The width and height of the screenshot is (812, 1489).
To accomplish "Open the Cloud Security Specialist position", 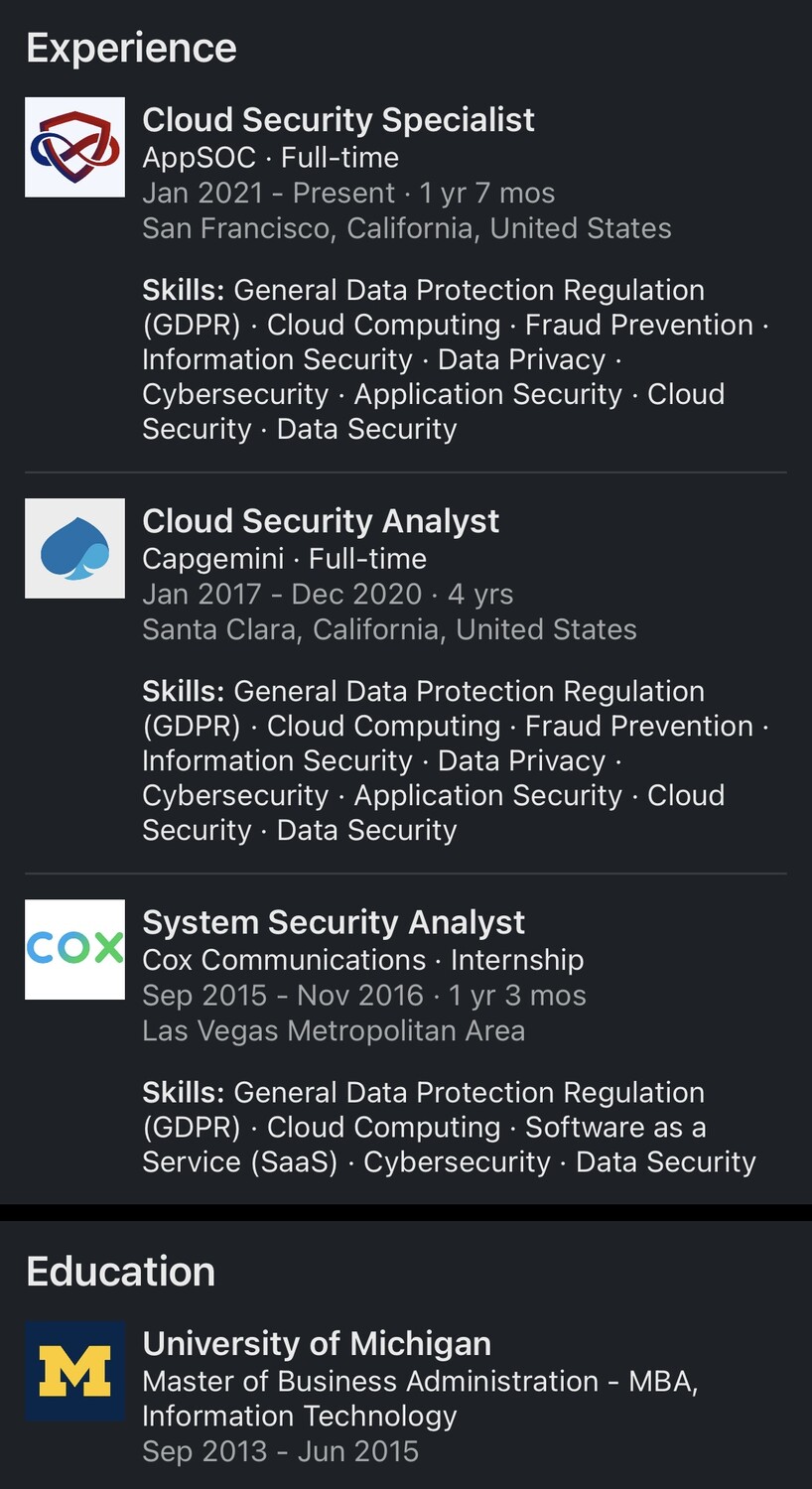I will click(x=338, y=120).
